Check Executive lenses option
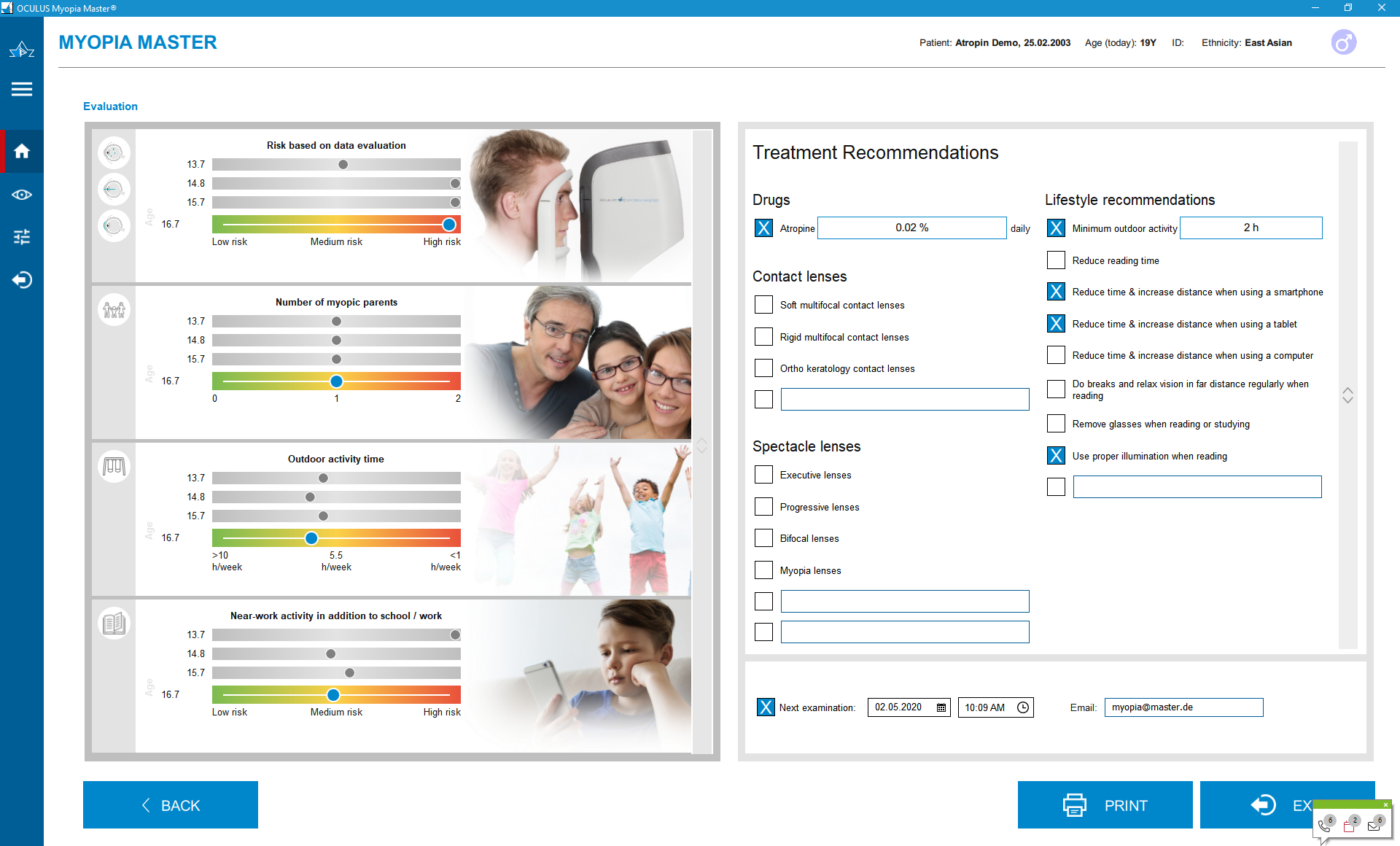Viewport: 1400px width, 846px height. click(x=763, y=475)
